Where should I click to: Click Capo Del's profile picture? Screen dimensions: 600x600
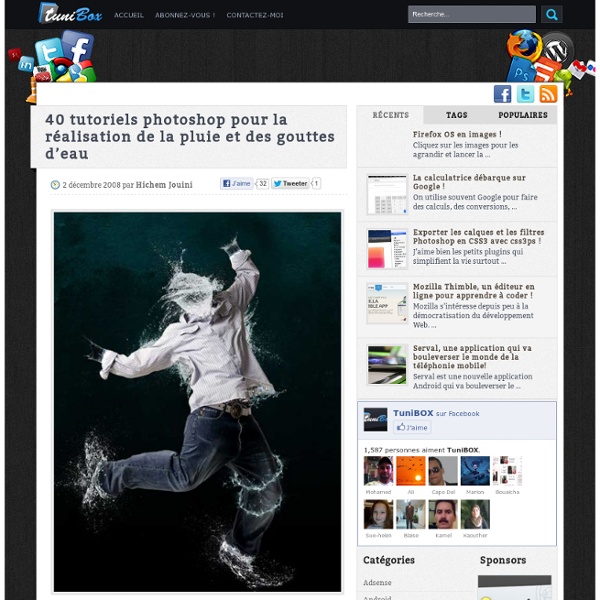443,471
